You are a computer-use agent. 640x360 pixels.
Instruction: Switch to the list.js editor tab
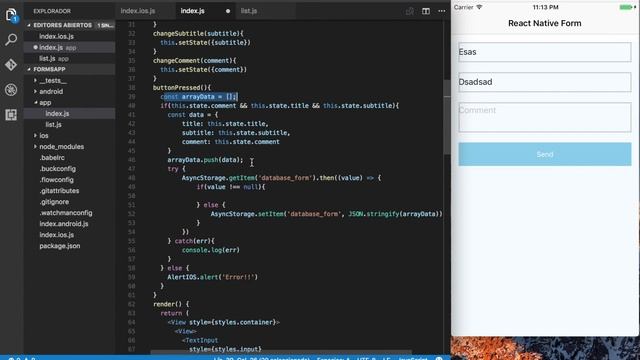point(265,11)
